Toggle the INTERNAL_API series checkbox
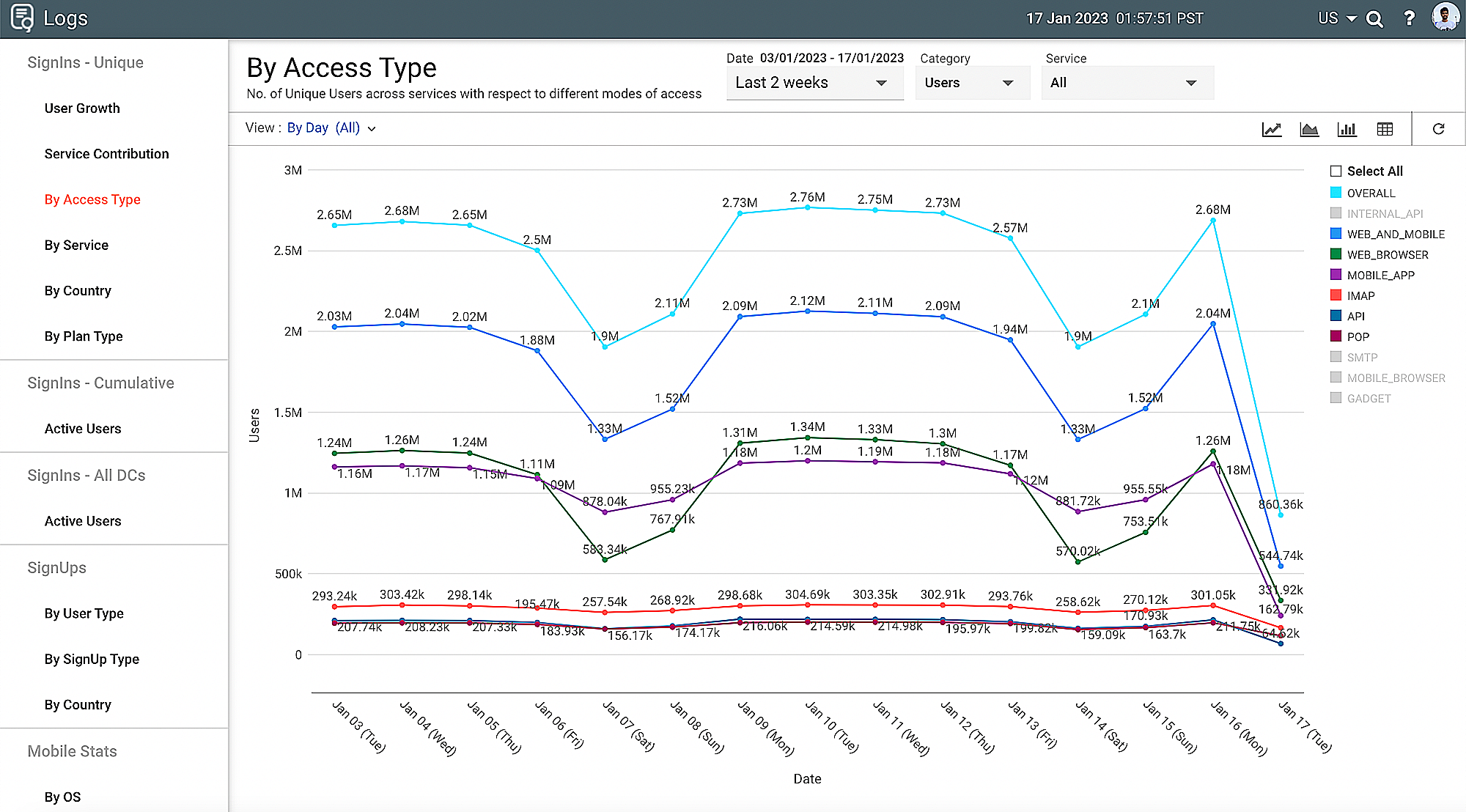Image resolution: width=1466 pixels, height=812 pixels. coord(1336,213)
